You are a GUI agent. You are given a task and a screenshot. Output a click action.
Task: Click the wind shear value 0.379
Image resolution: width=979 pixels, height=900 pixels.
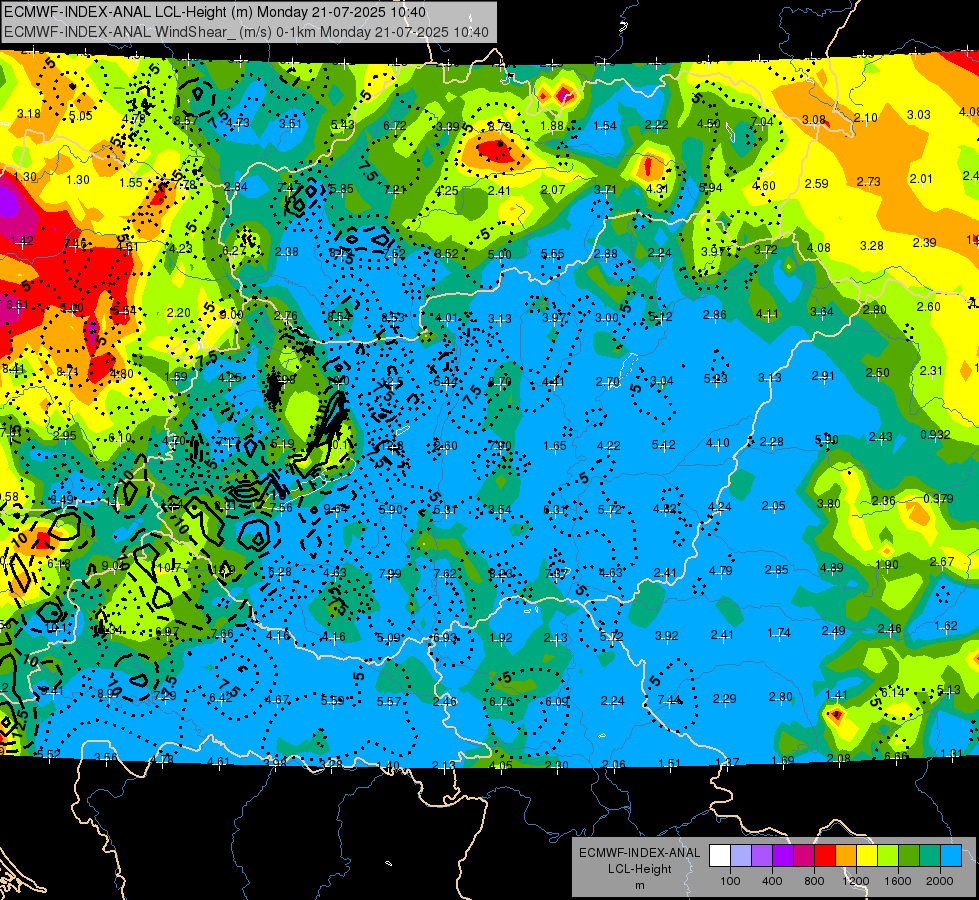pyautogui.click(x=938, y=498)
